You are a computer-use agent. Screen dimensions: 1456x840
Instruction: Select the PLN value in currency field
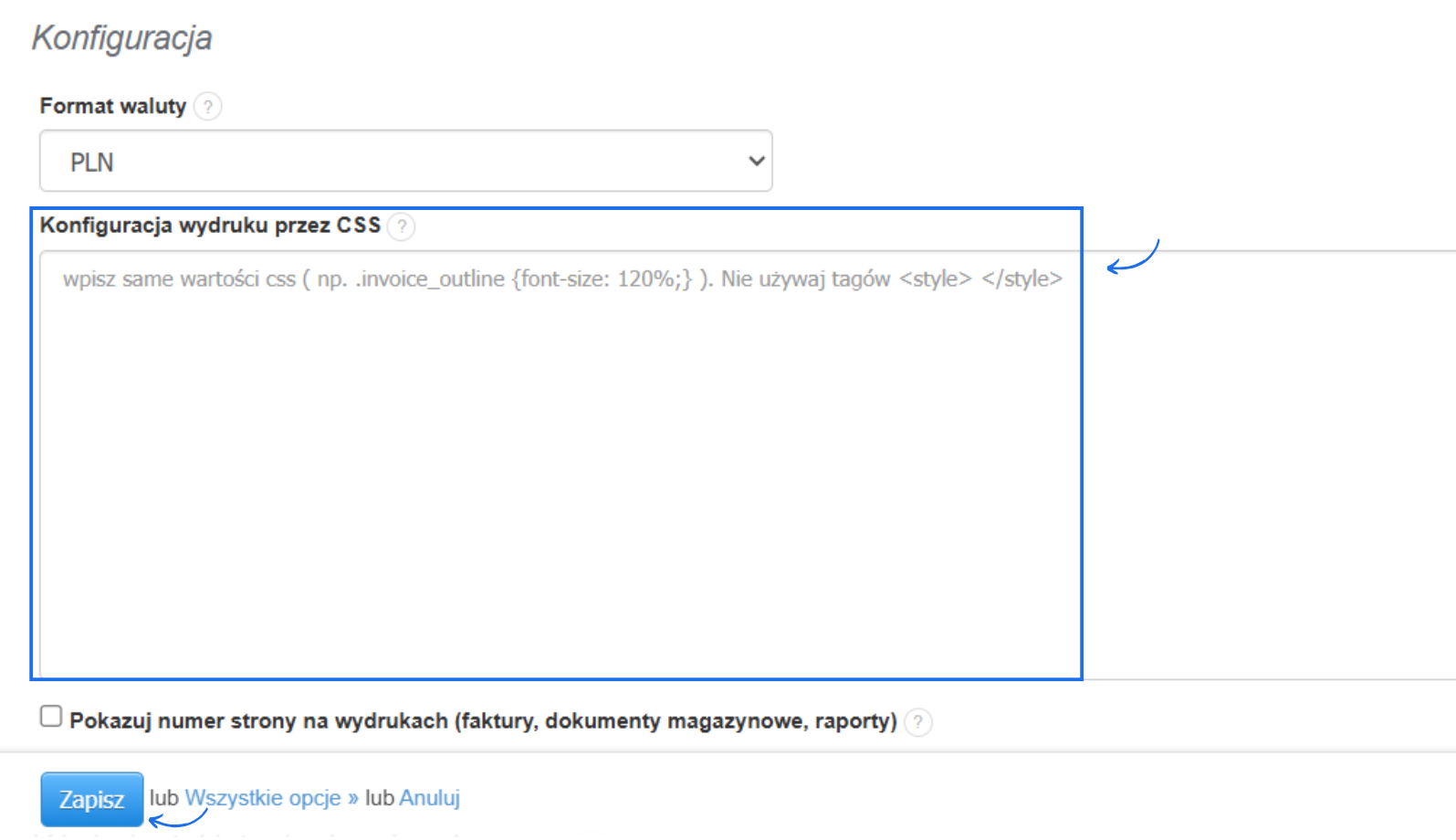tap(92, 163)
